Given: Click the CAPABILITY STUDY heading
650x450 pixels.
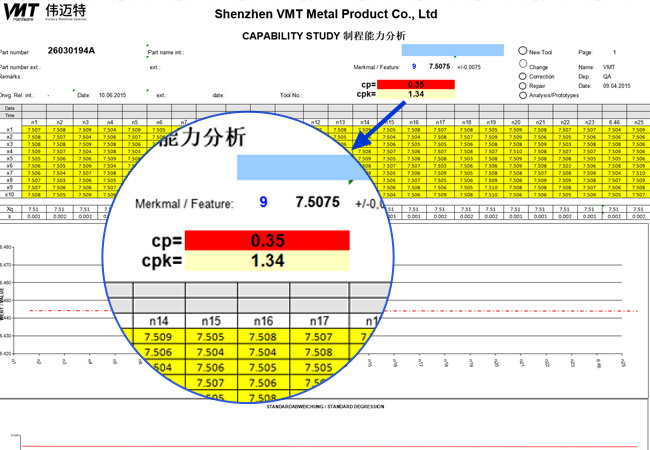Looking at the screenshot, I should (x=324, y=36).
